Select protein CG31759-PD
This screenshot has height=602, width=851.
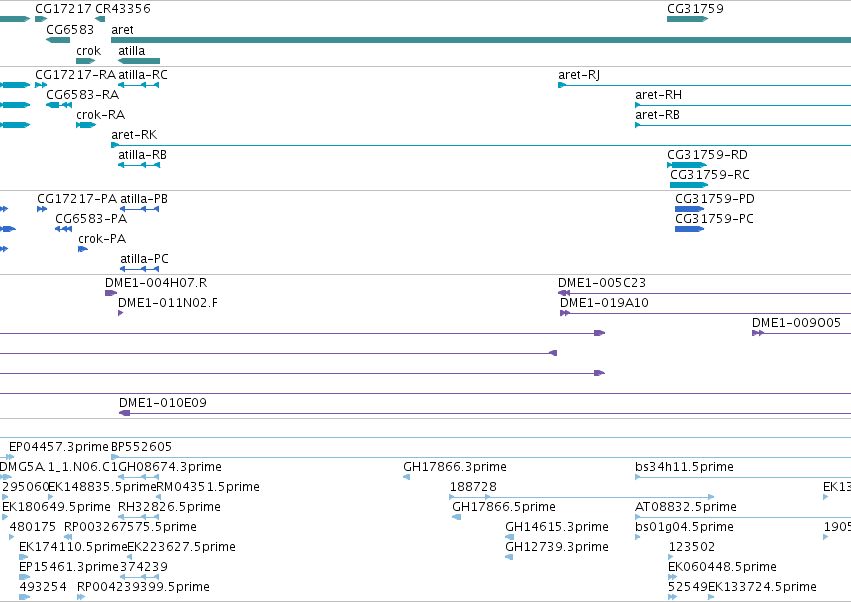(689, 209)
